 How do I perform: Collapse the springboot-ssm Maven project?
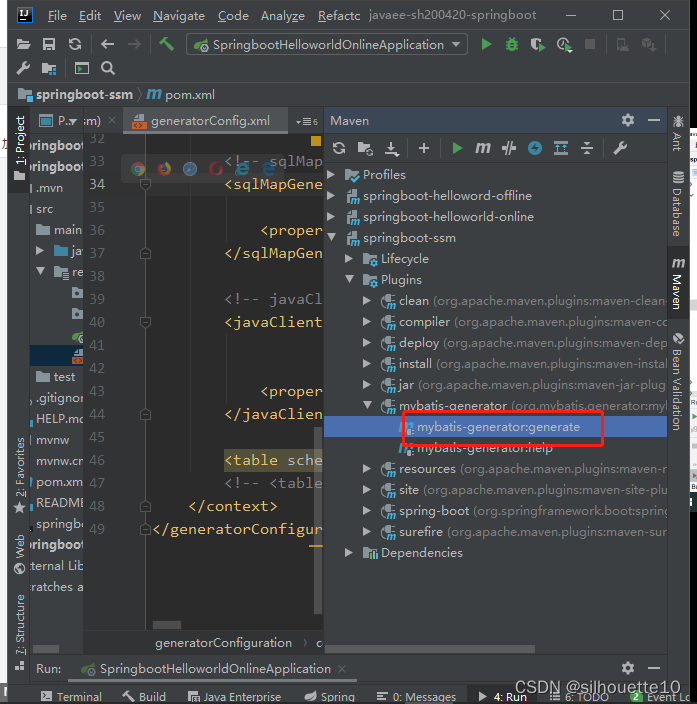(332, 238)
